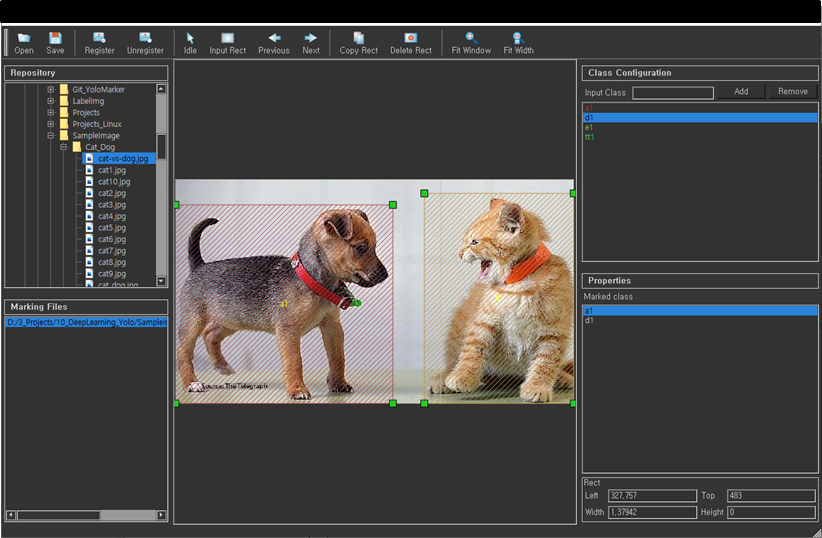Select cat-vs-dog.jpg in the repository
Screen dimensions: 822x538
(123, 158)
